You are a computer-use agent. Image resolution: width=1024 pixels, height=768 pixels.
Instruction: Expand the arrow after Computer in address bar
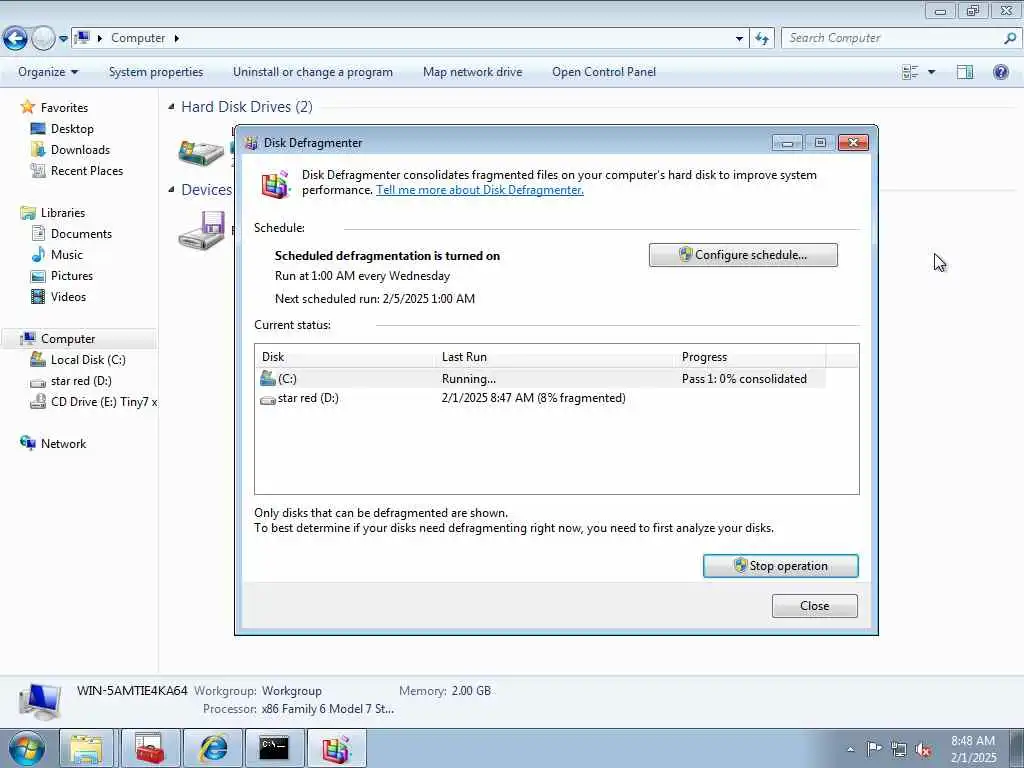pyautogui.click(x=176, y=38)
